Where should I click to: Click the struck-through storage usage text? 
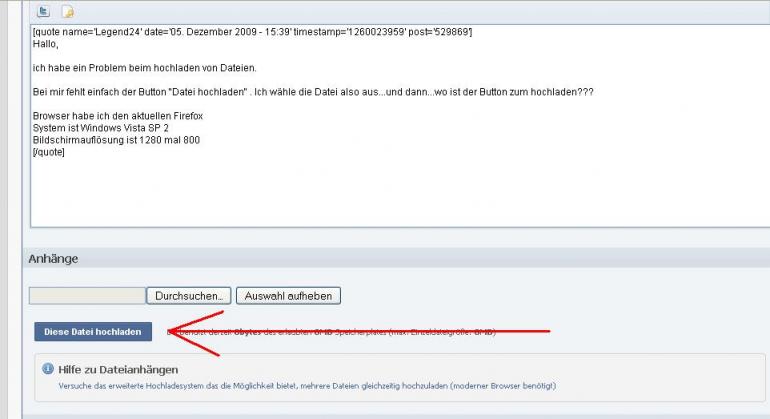pos(331,332)
